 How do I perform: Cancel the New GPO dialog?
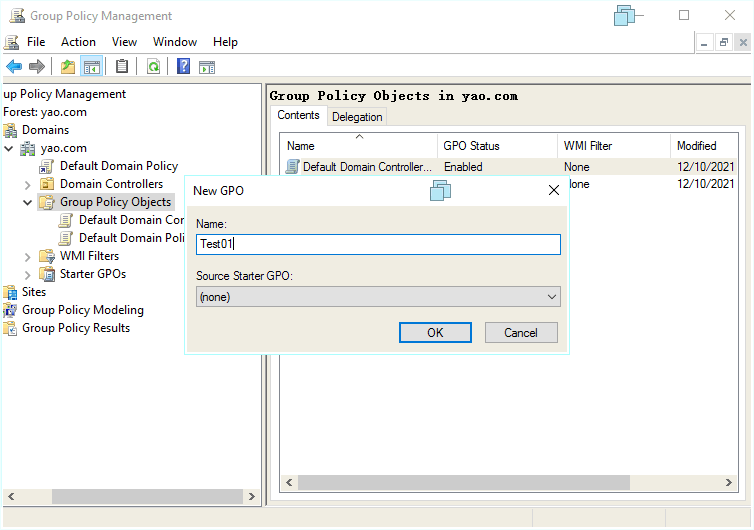coord(521,333)
